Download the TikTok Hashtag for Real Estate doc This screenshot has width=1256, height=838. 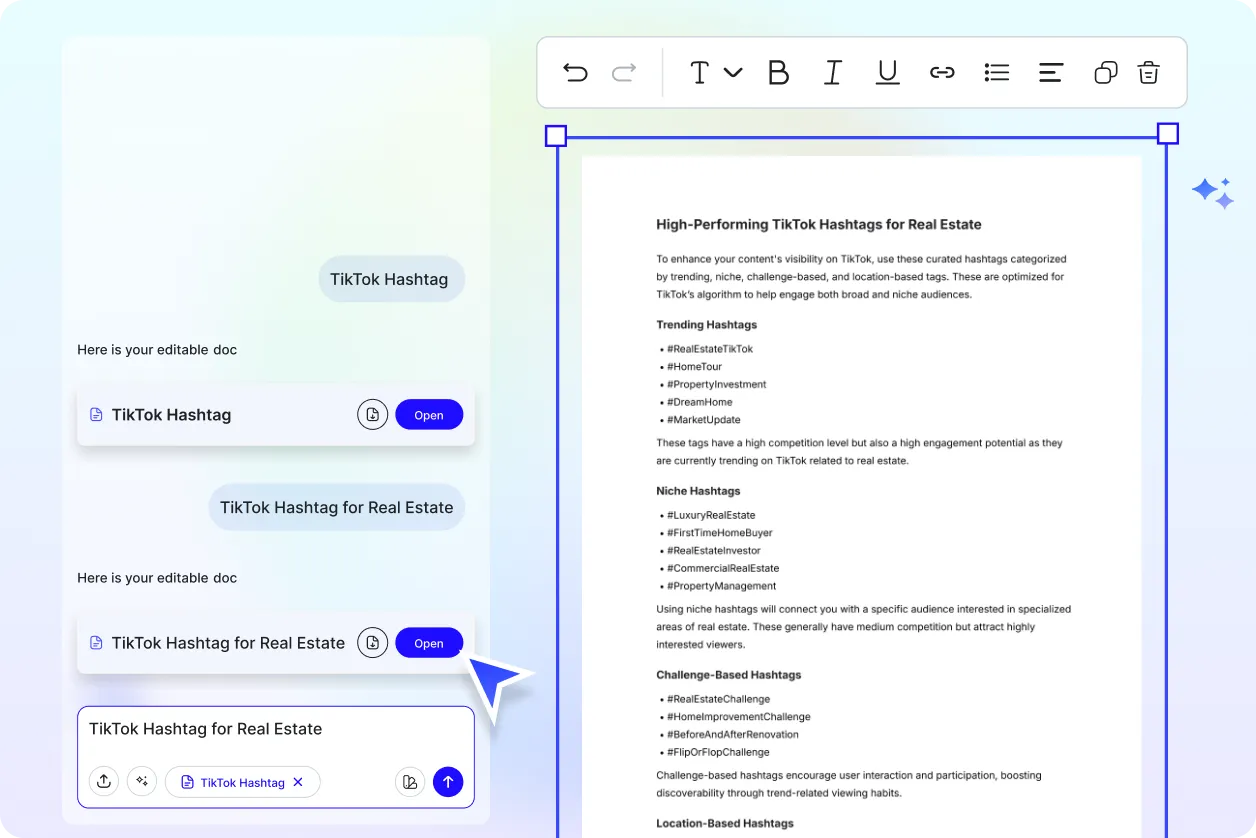tap(372, 643)
